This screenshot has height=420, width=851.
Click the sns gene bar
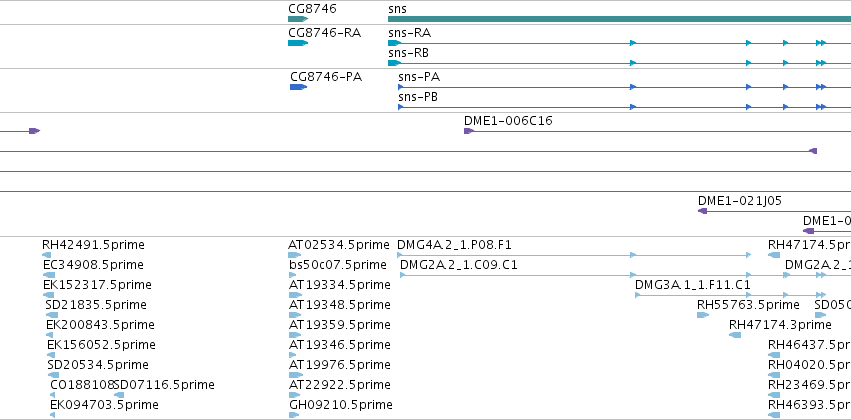pos(619,19)
